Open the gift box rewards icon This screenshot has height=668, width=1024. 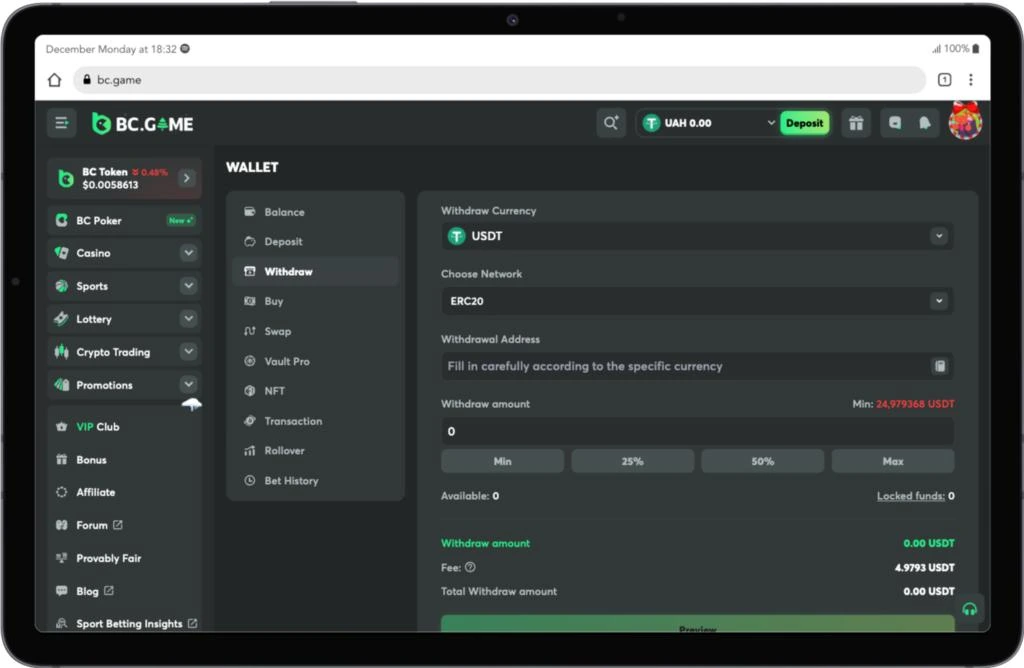tap(856, 123)
